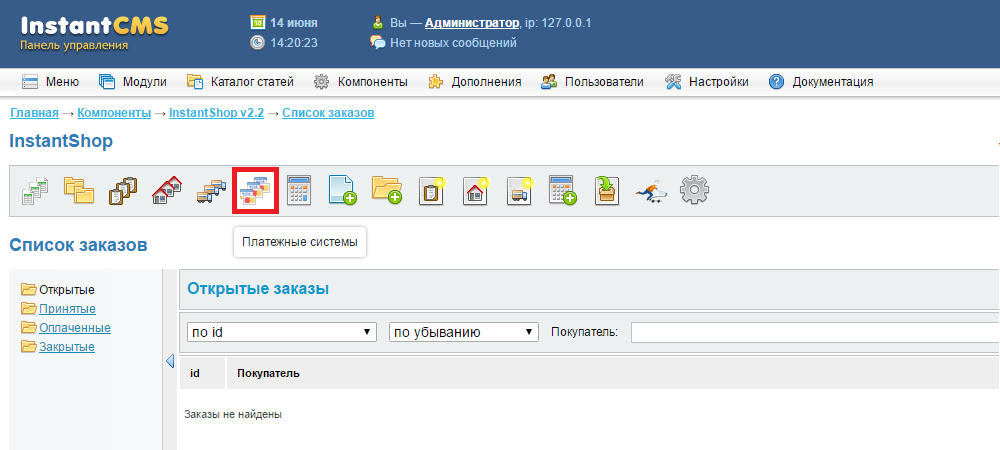
Task: Click the Администратор profile link
Action: pos(471,22)
